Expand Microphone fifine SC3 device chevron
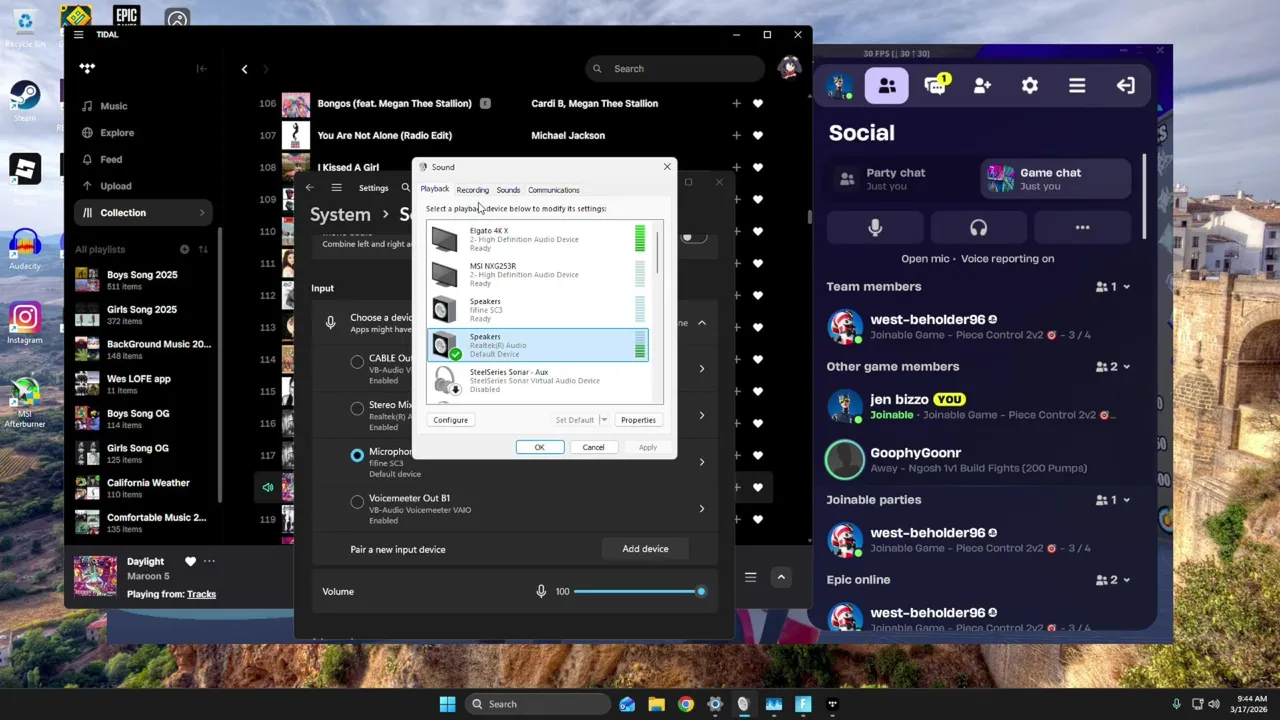Image resolution: width=1280 pixels, height=720 pixels. click(x=701, y=462)
